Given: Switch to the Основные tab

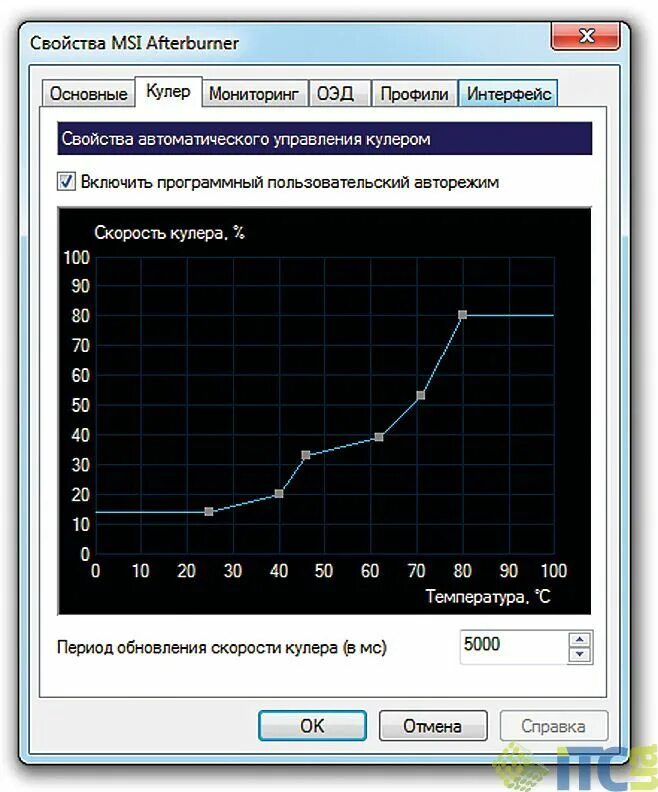Looking at the screenshot, I should point(88,93).
